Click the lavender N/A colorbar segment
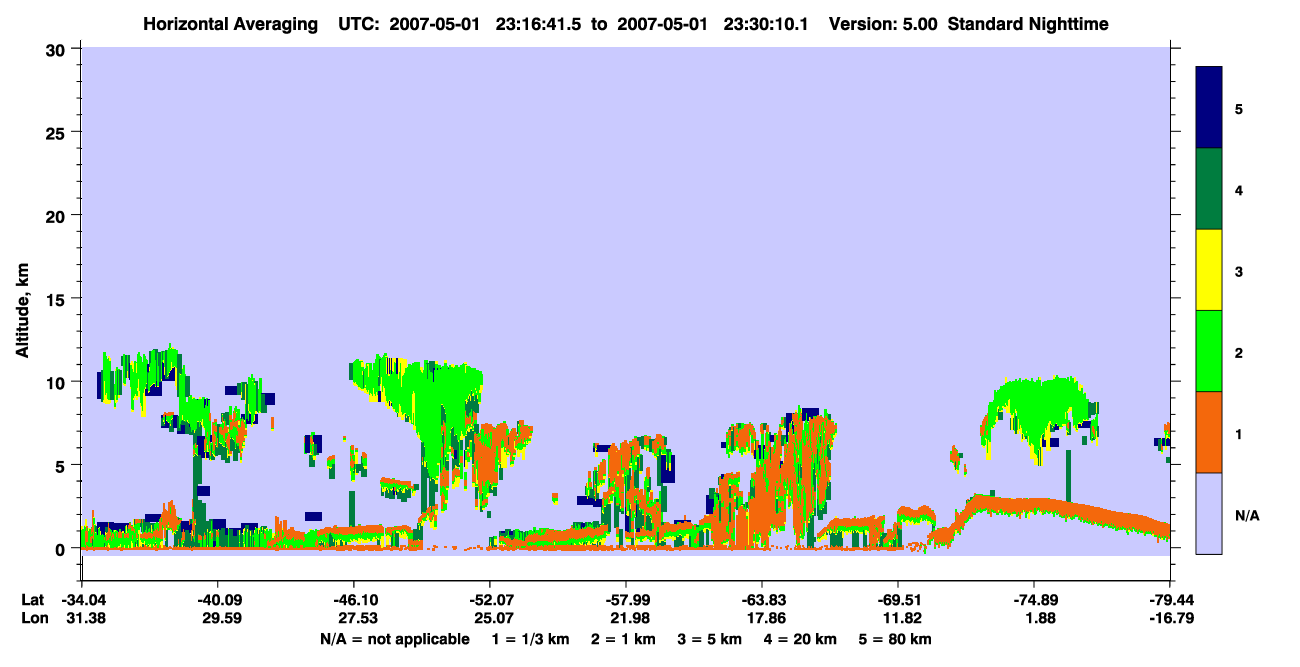The height and width of the screenshot is (667, 1300). click(x=1209, y=513)
